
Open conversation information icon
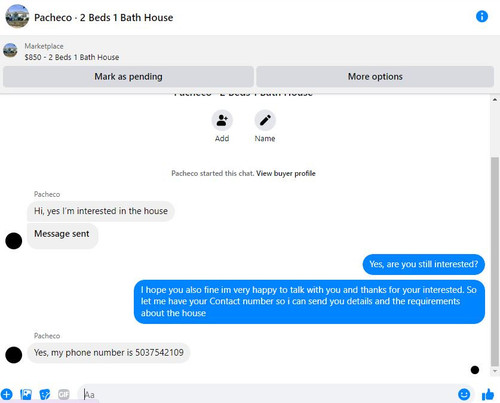(482, 16)
